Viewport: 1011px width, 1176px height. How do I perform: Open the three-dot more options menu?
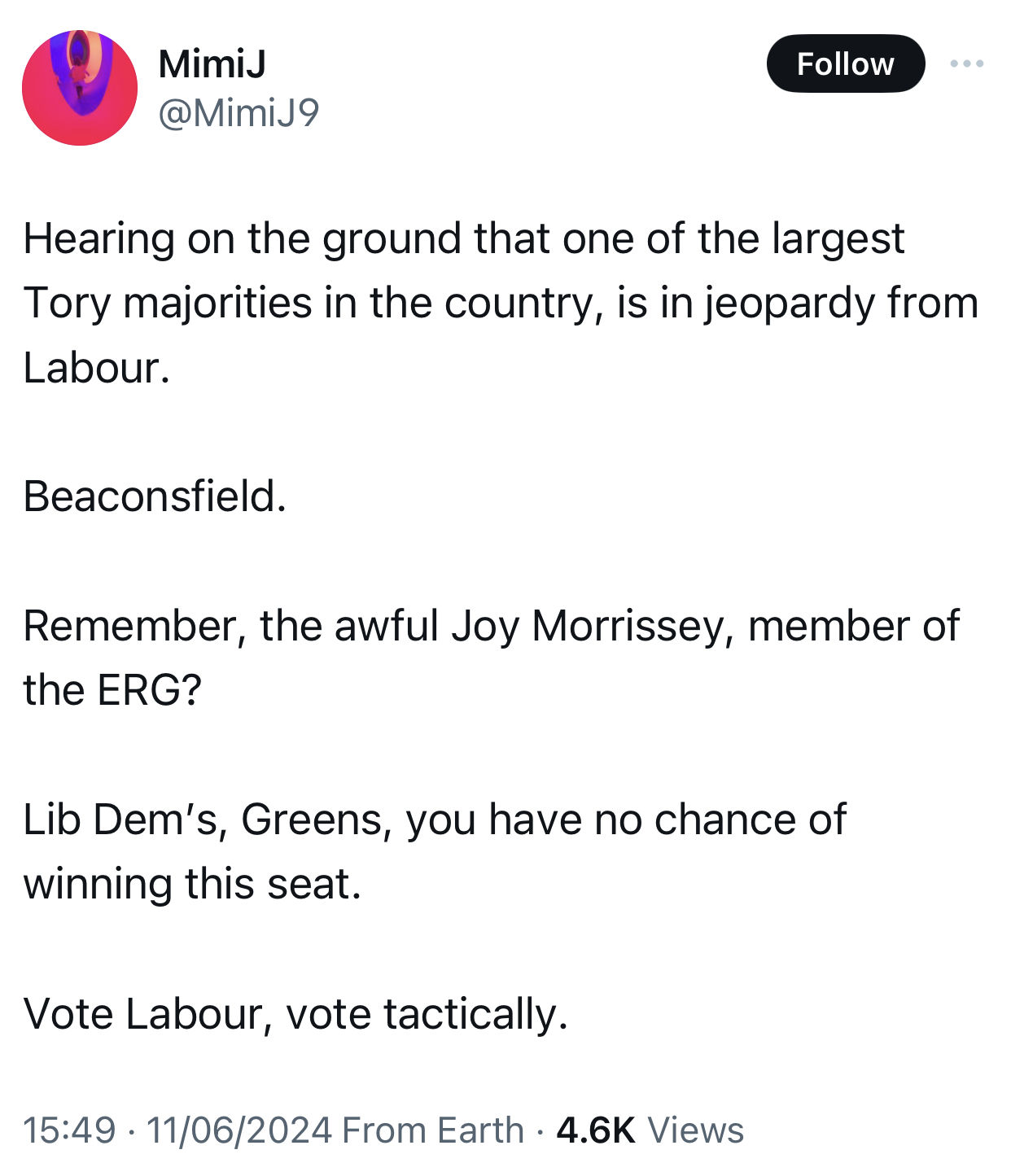(x=966, y=63)
